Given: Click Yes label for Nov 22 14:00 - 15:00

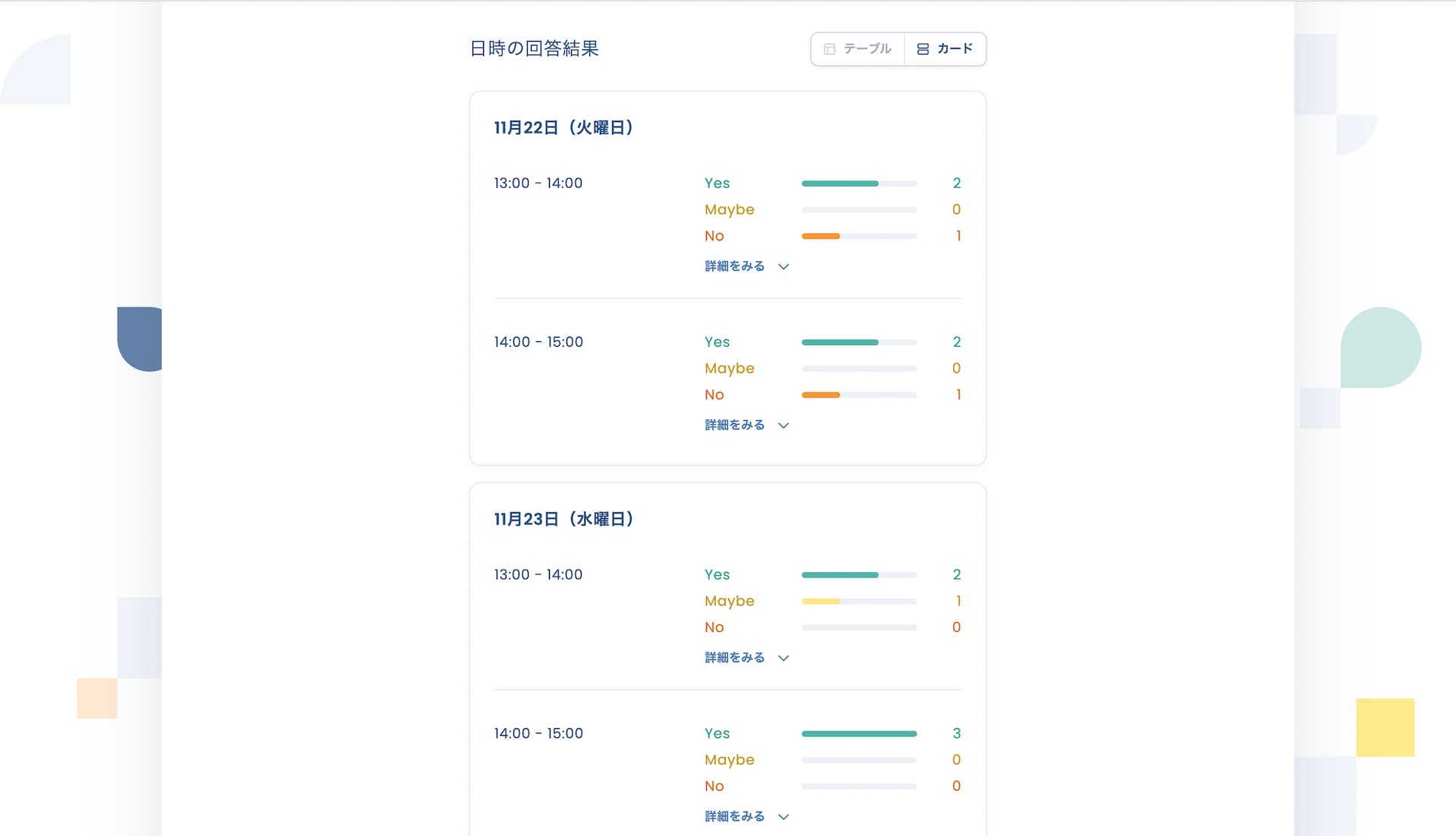Looking at the screenshot, I should click(717, 341).
